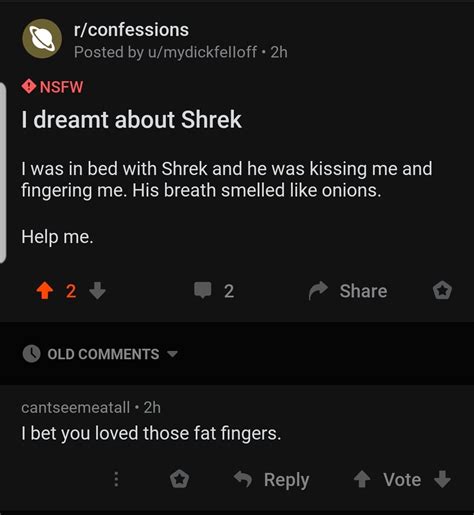Click the NSFW tag on post

click(x=52, y=87)
